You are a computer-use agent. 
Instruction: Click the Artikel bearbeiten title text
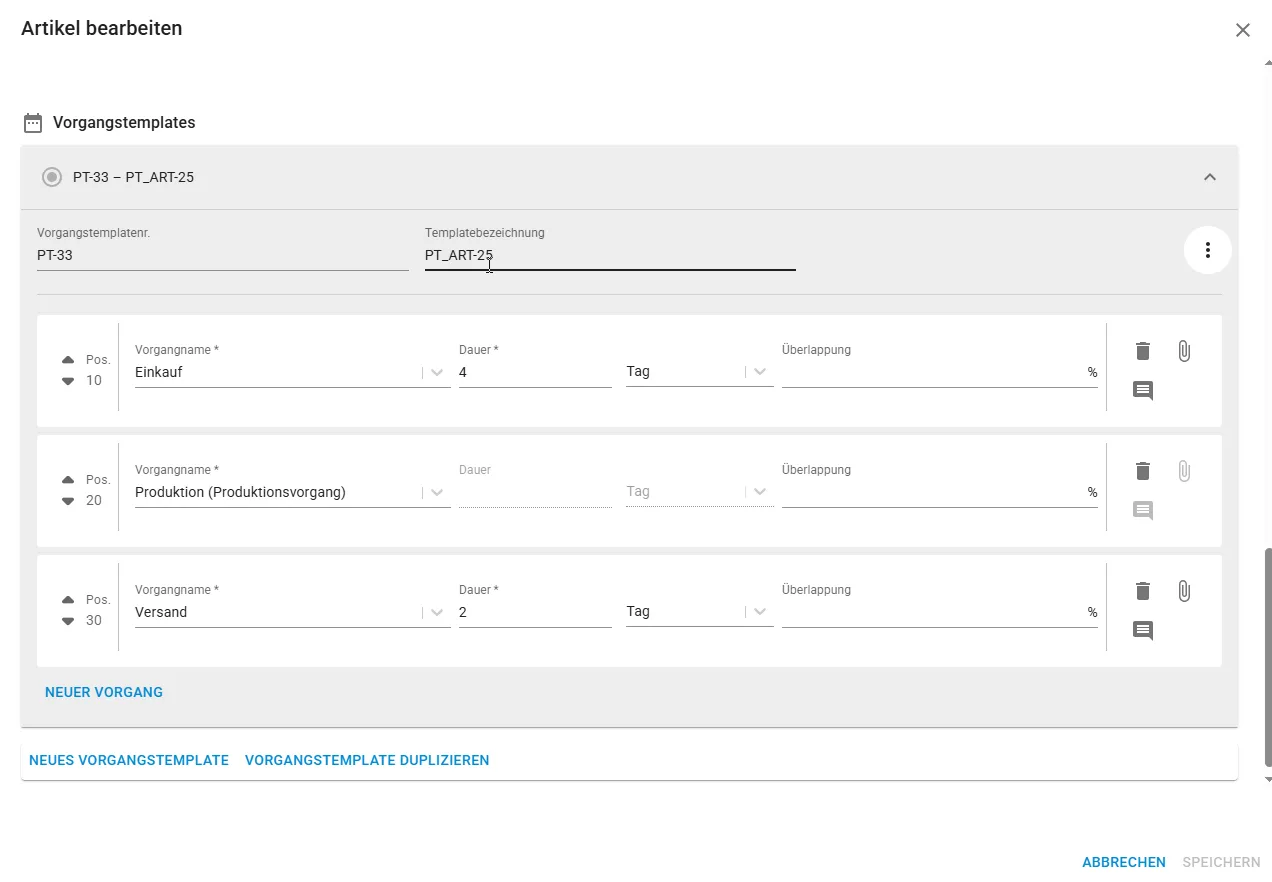[x=102, y=28]
